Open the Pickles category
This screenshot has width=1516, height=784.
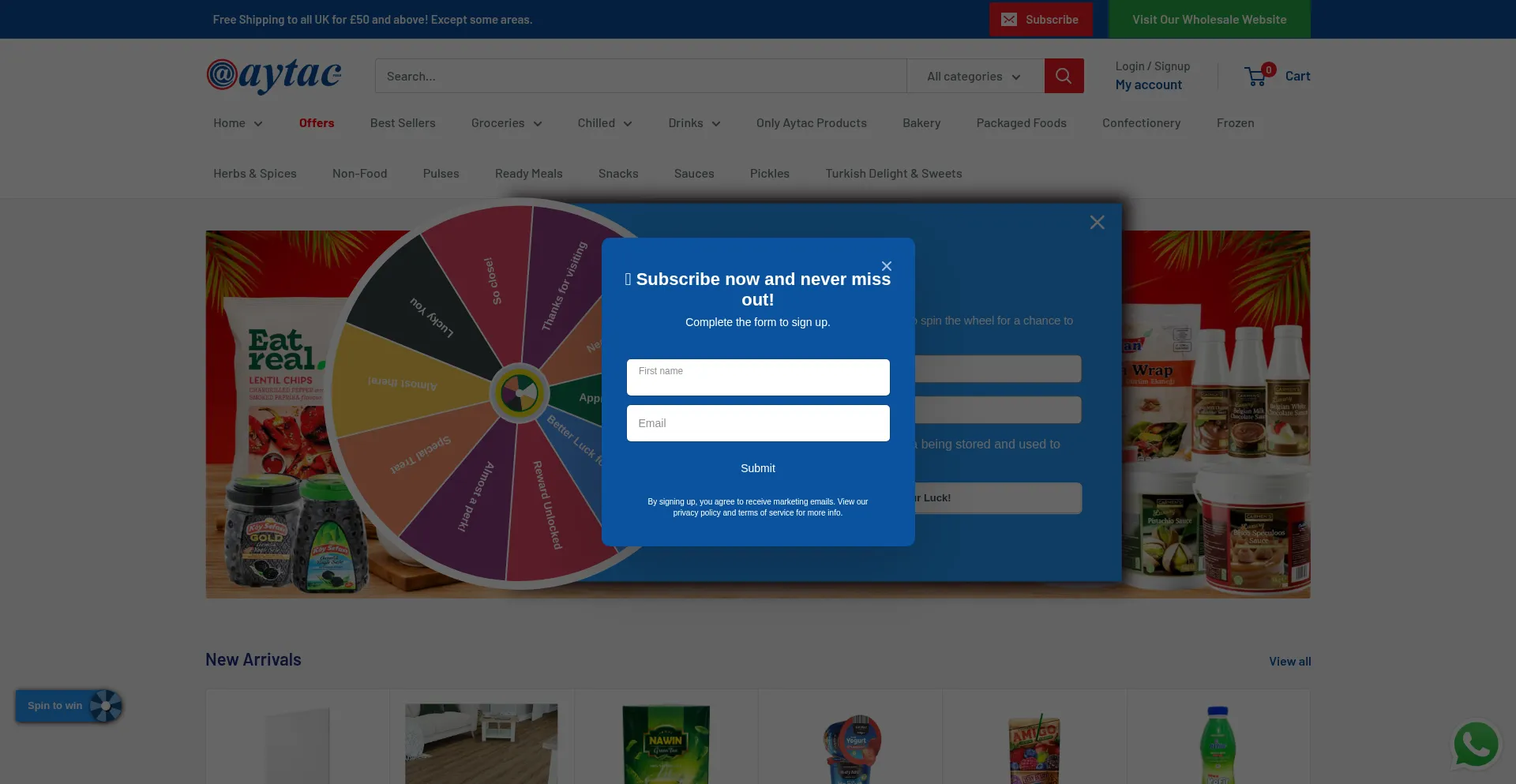(770, 174)
